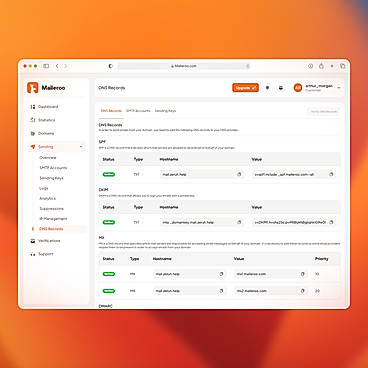Go back in the browser
This screenshot has width=368, height=368.
[57, 66]
